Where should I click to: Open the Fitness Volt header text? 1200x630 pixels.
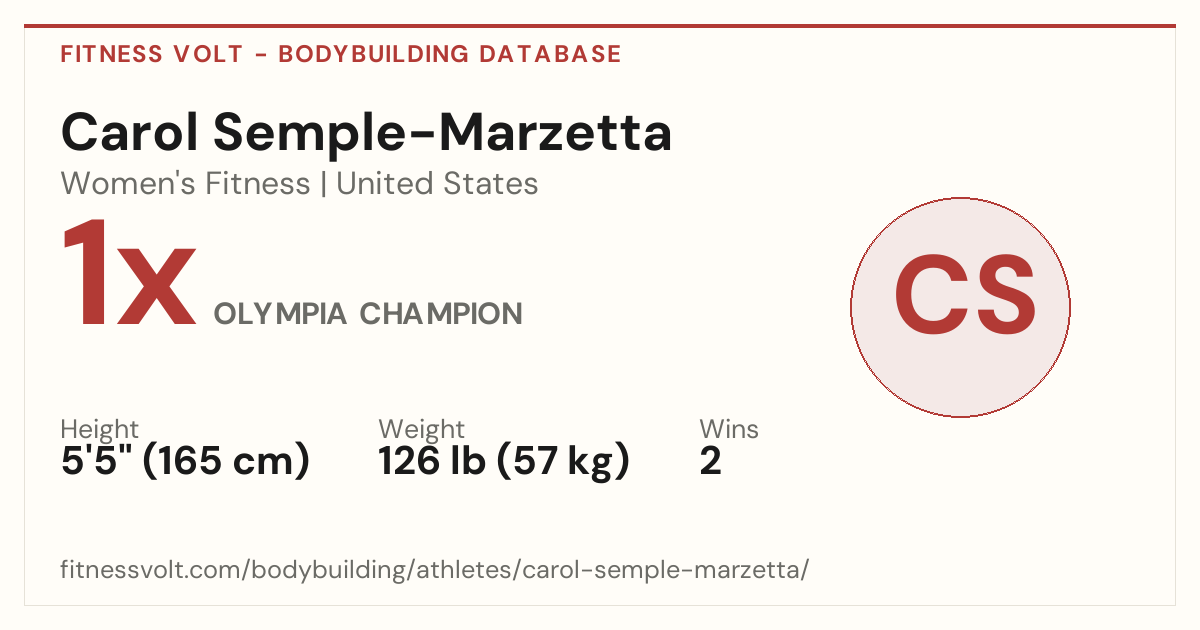tap(152, 54)
